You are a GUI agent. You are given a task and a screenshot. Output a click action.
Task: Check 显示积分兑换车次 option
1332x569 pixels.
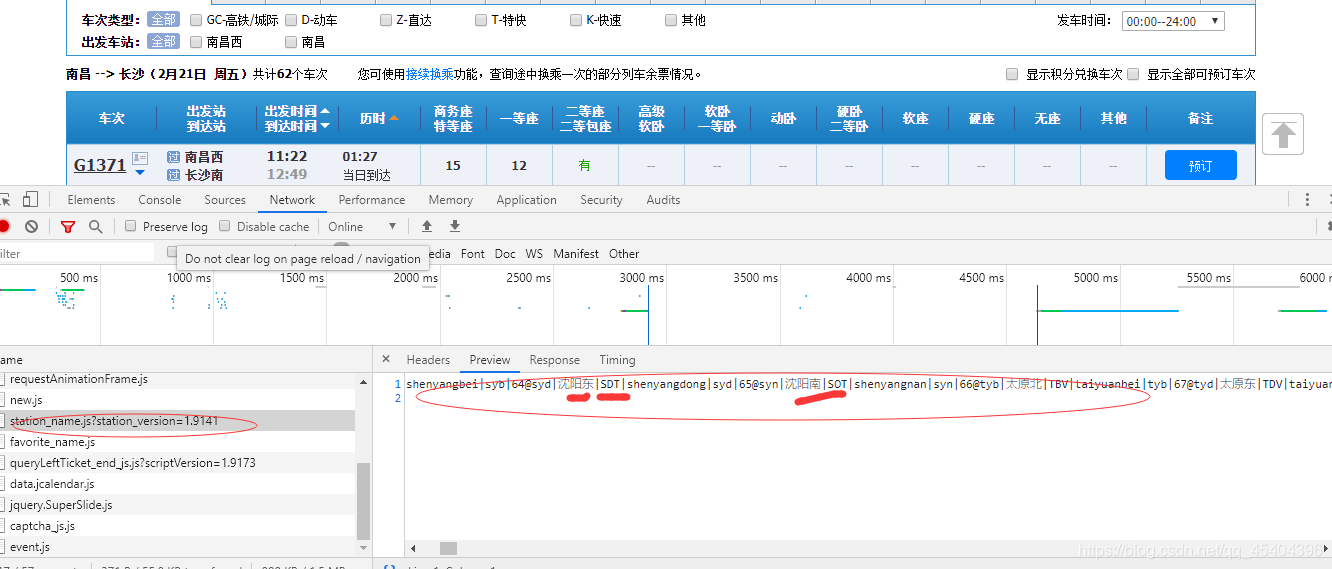1012,74
